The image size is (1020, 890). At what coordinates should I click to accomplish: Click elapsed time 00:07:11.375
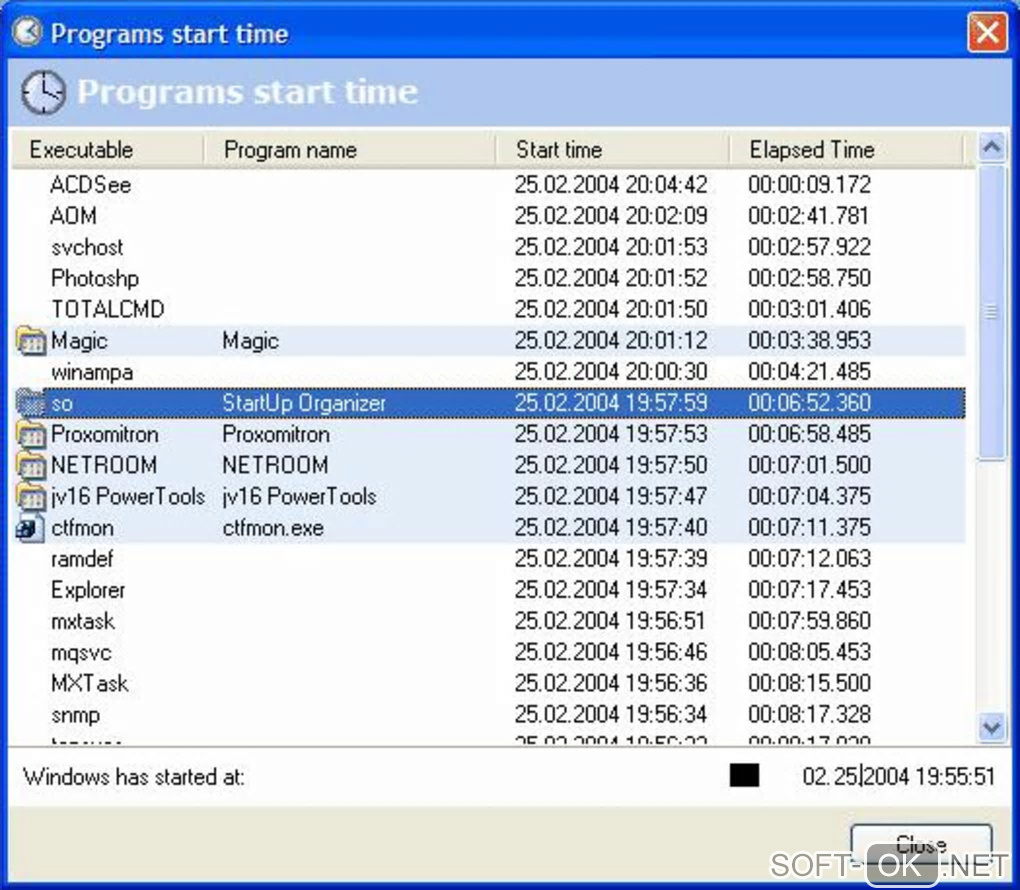coord(809,528)
